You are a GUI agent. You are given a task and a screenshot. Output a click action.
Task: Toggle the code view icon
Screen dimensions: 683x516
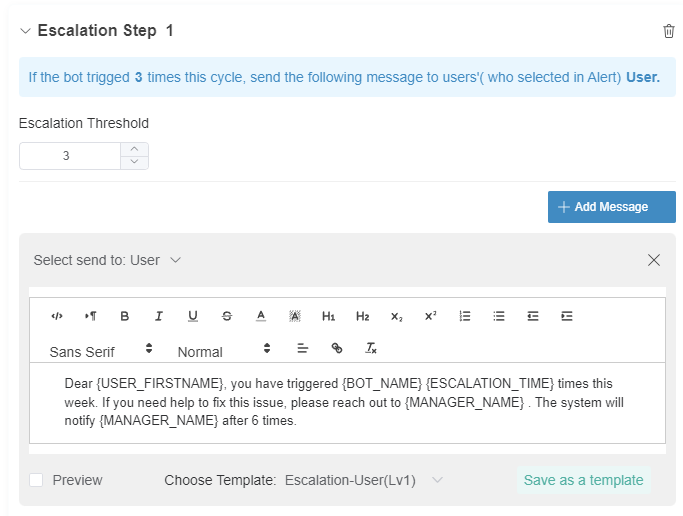[x=57, y=316]
